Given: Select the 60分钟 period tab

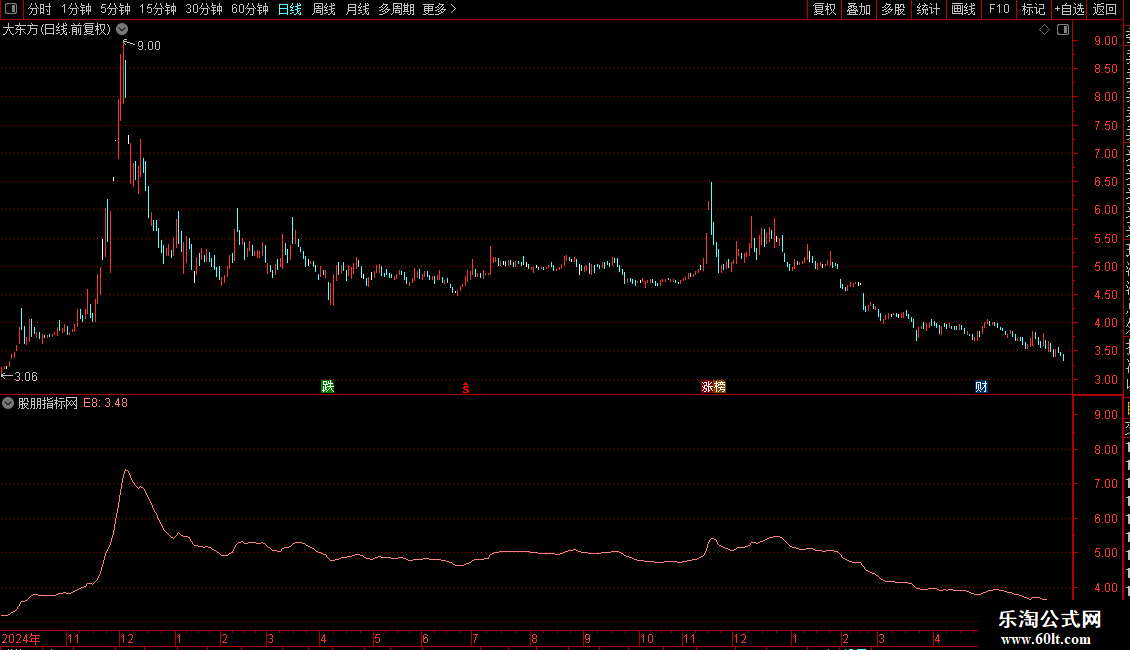Looking at the screenshot, I should point(250,9).
